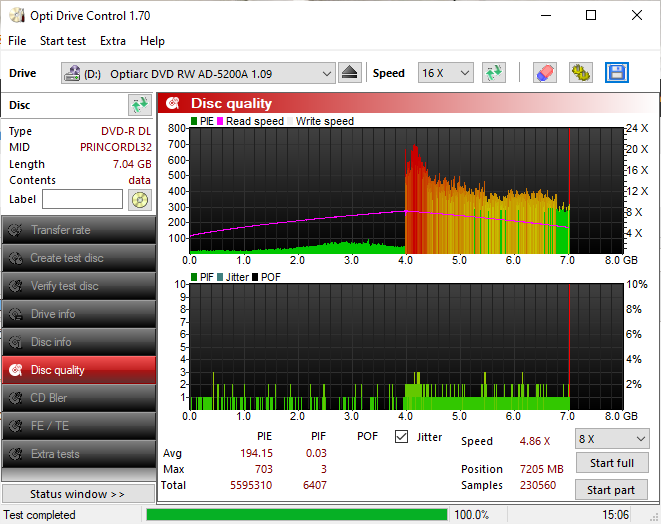Click the green PIE legend swatch
Screen dimensions: 661x524
[x=194, y=121]
